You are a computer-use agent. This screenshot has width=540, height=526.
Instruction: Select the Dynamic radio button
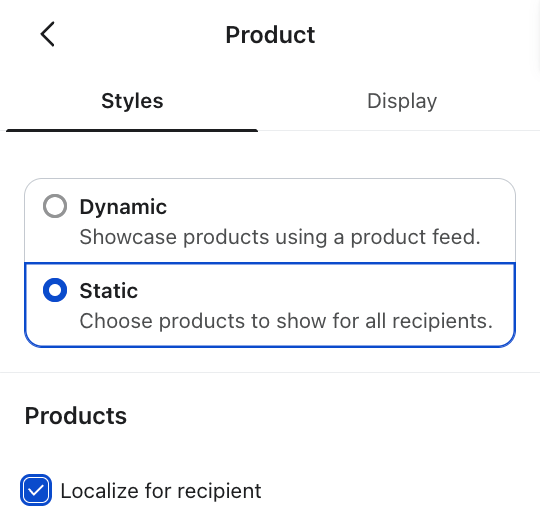(x=55, y=206)
